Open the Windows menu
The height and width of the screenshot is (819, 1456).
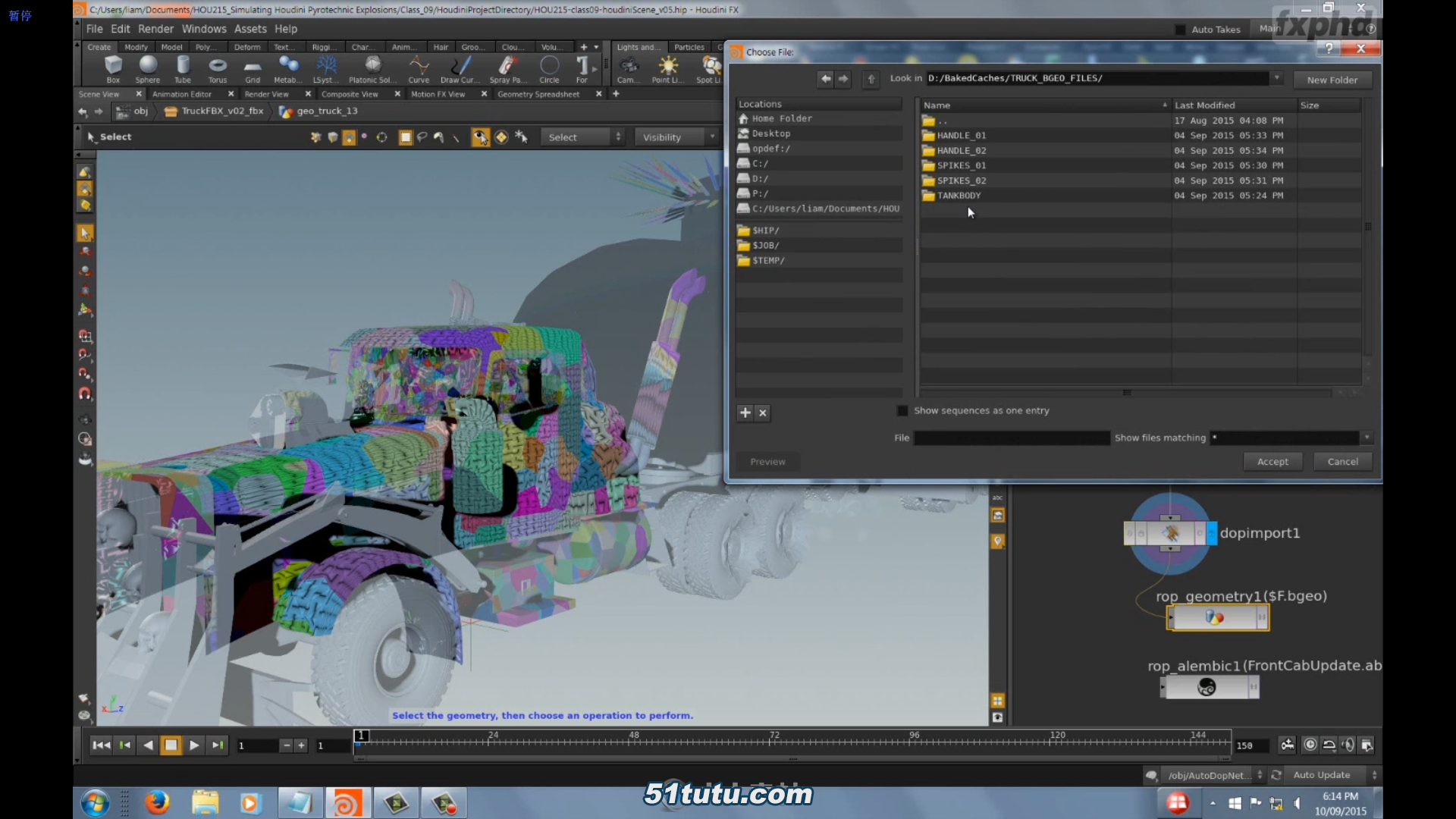pyautogui.click(x=204, y=29)
